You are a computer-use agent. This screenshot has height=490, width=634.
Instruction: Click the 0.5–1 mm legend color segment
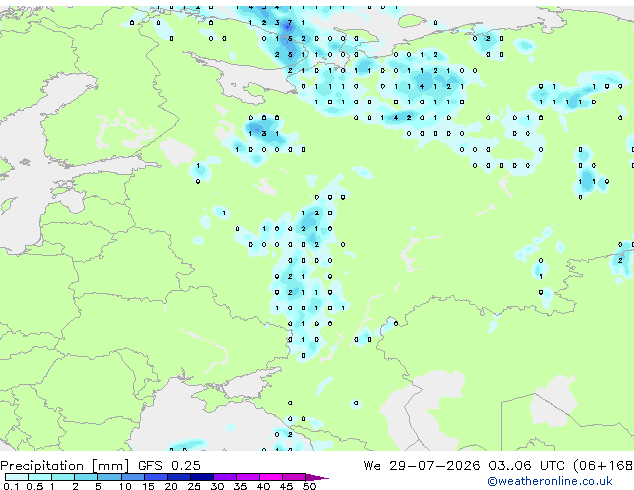coord(40,477)
